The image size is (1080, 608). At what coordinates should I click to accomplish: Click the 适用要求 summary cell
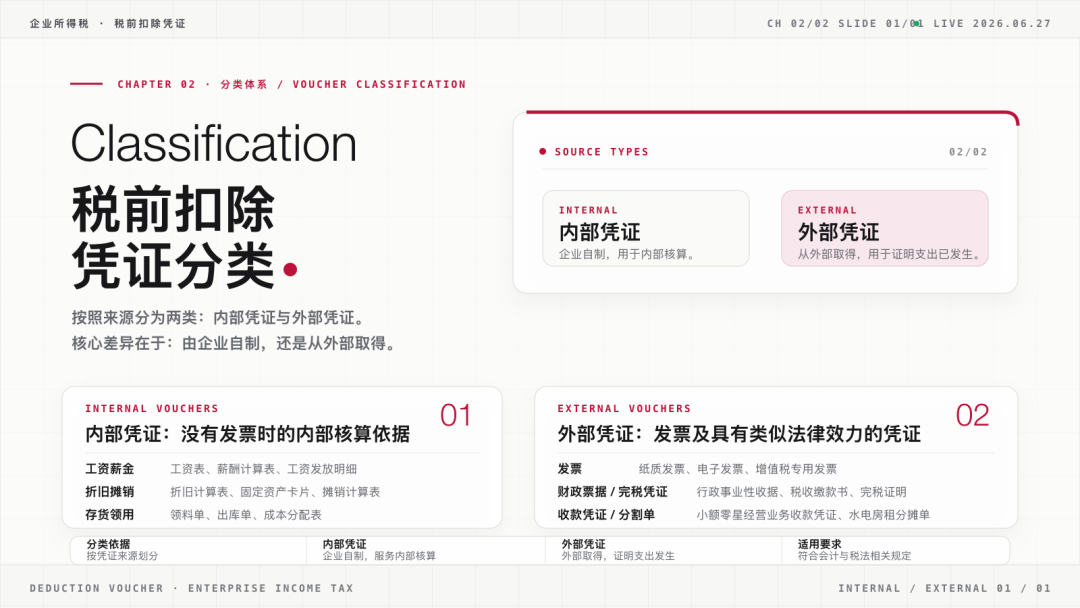[x=895, y=550]
